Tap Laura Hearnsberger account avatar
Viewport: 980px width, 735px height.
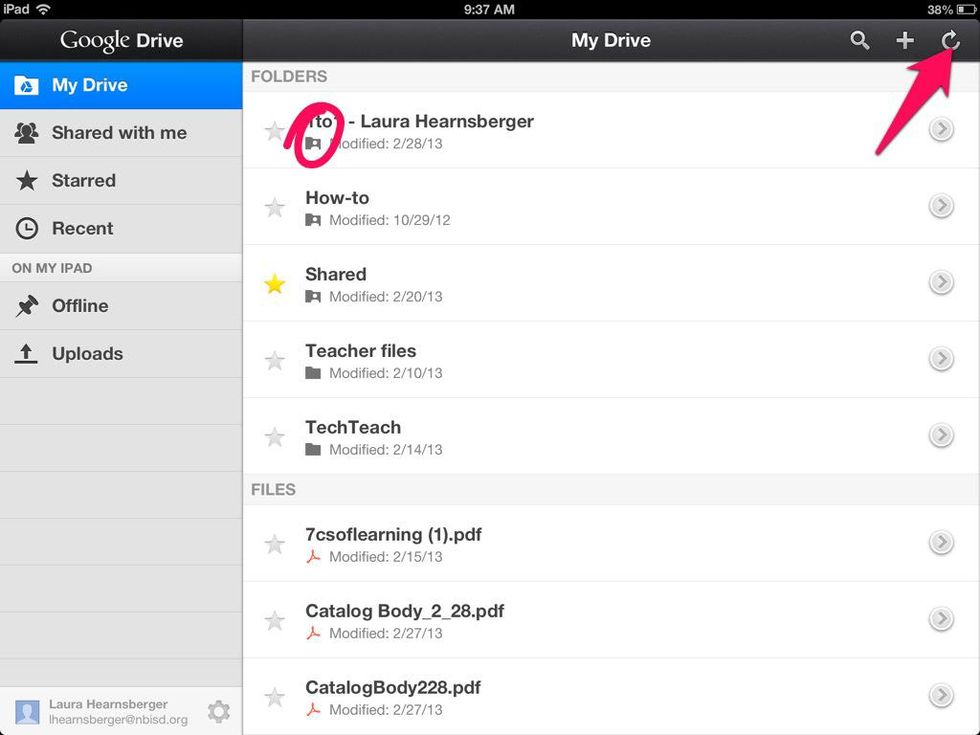coord(27,712)
